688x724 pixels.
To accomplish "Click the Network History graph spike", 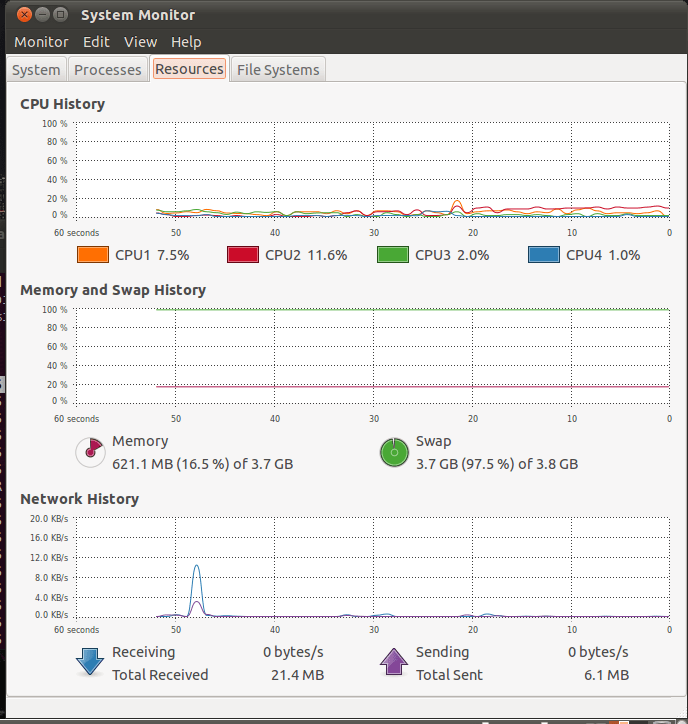I will coord(197,590).
